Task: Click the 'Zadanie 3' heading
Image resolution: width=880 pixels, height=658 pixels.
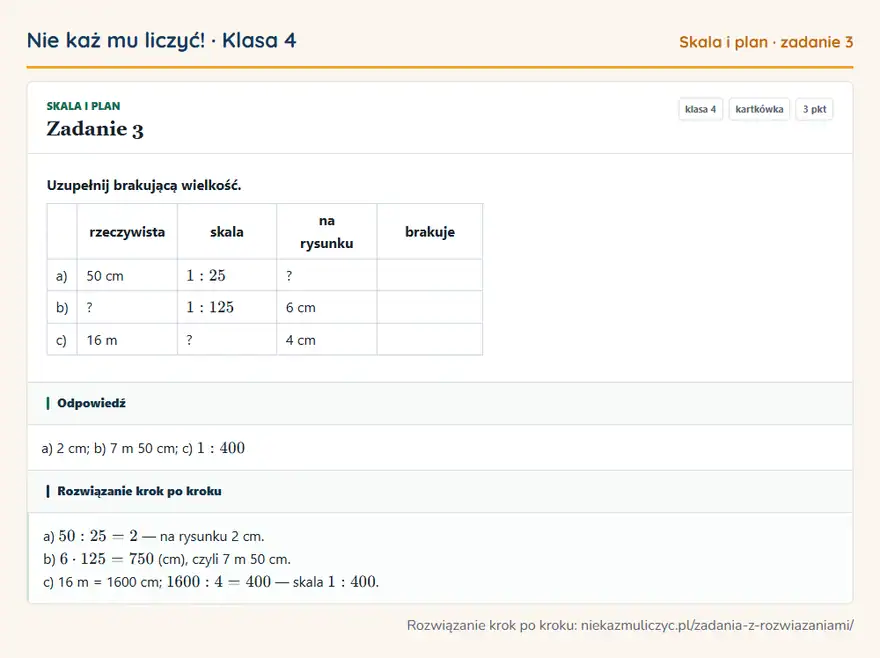Action: pos(95,129)
